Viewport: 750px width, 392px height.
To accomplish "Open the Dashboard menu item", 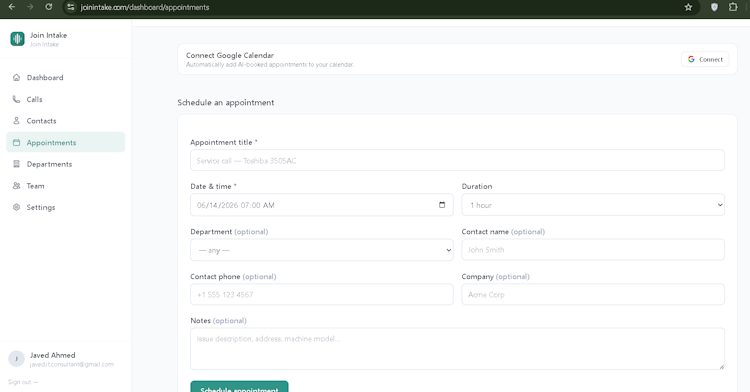I will click(x=66, y=77).
